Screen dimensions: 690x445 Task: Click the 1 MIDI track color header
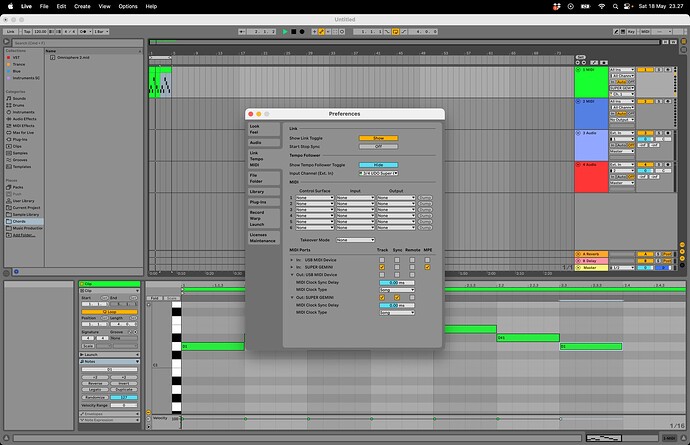pos(591,82)
